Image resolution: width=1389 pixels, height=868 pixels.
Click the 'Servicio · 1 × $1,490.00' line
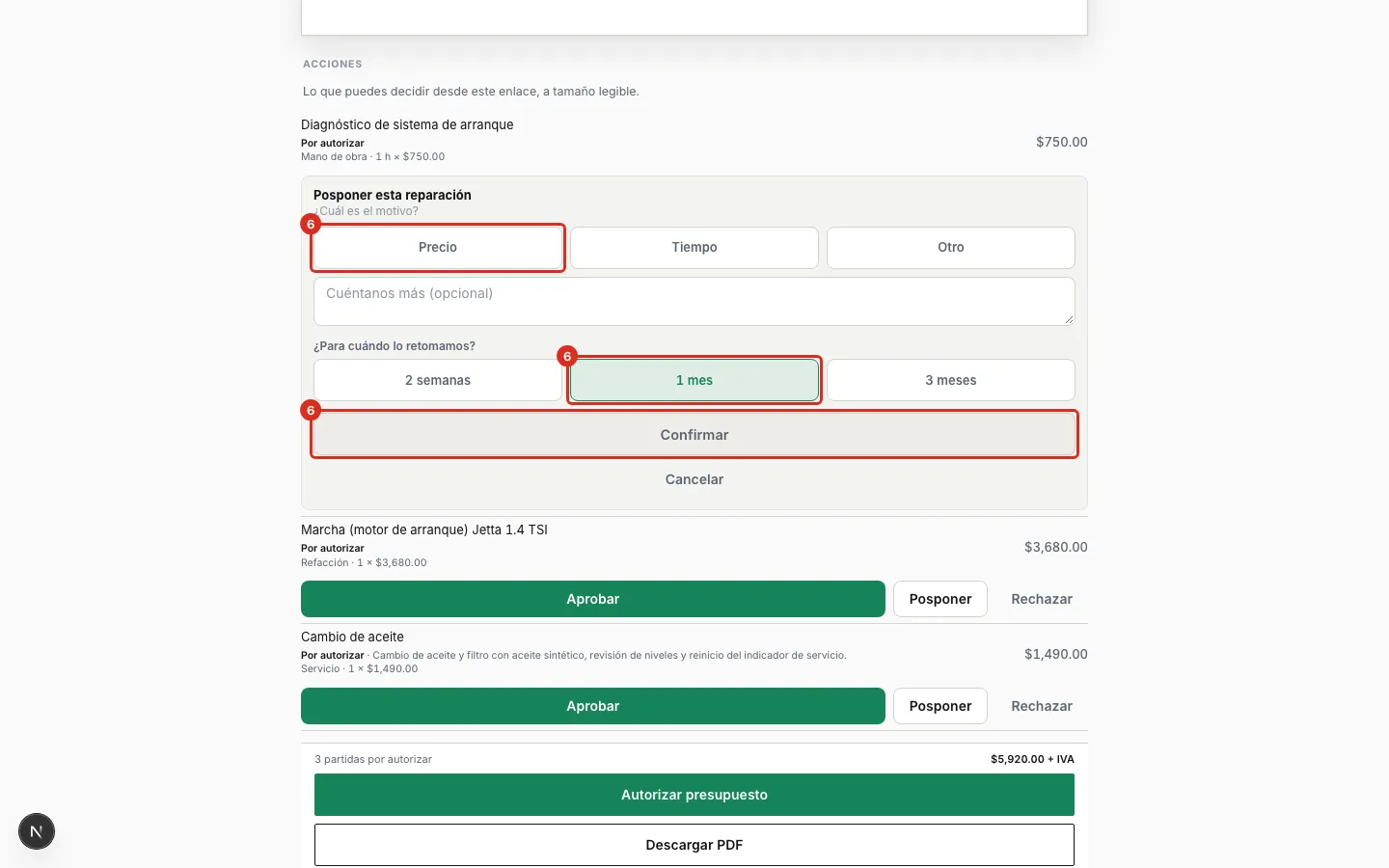359,668
